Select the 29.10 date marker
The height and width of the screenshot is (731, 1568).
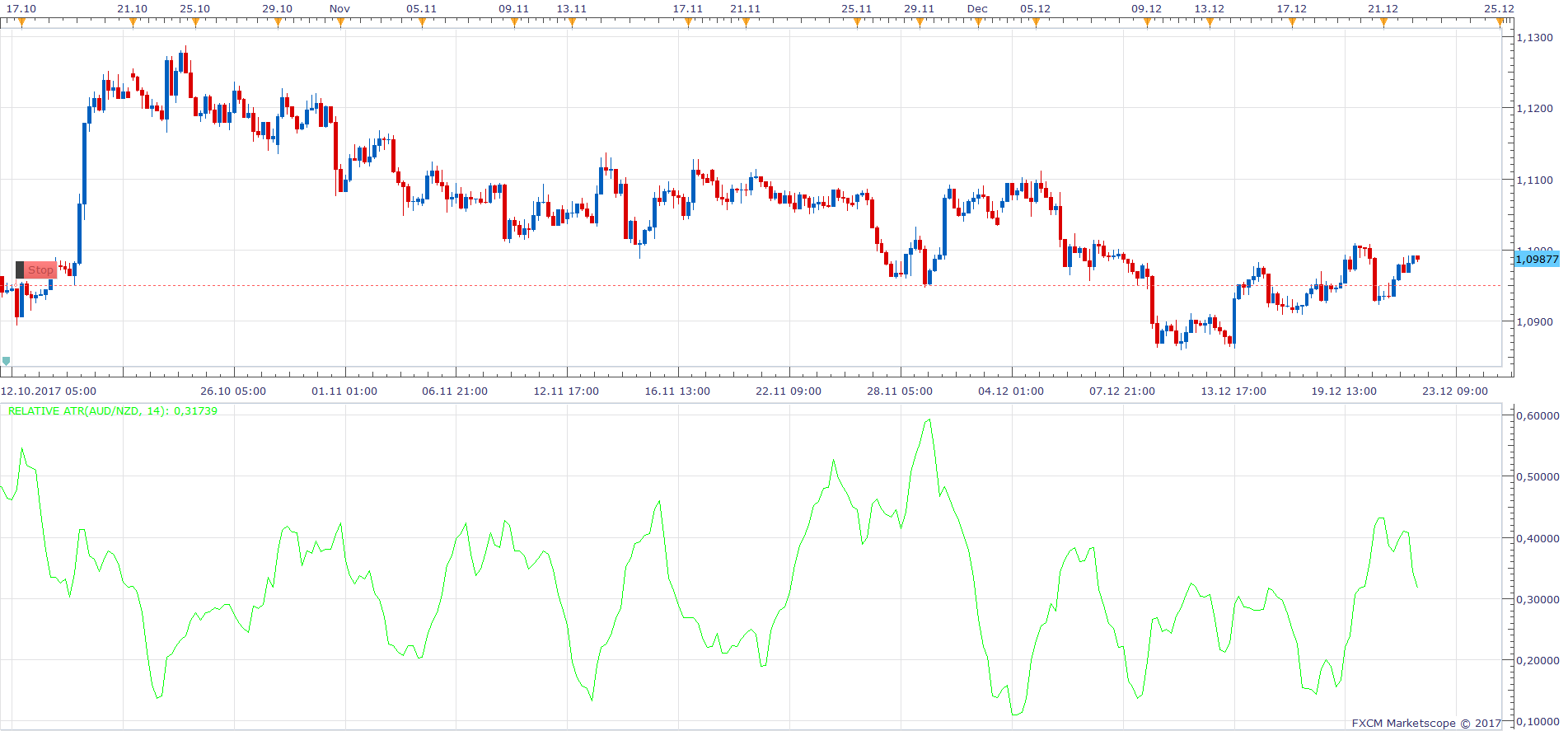[x=278, y=22]
